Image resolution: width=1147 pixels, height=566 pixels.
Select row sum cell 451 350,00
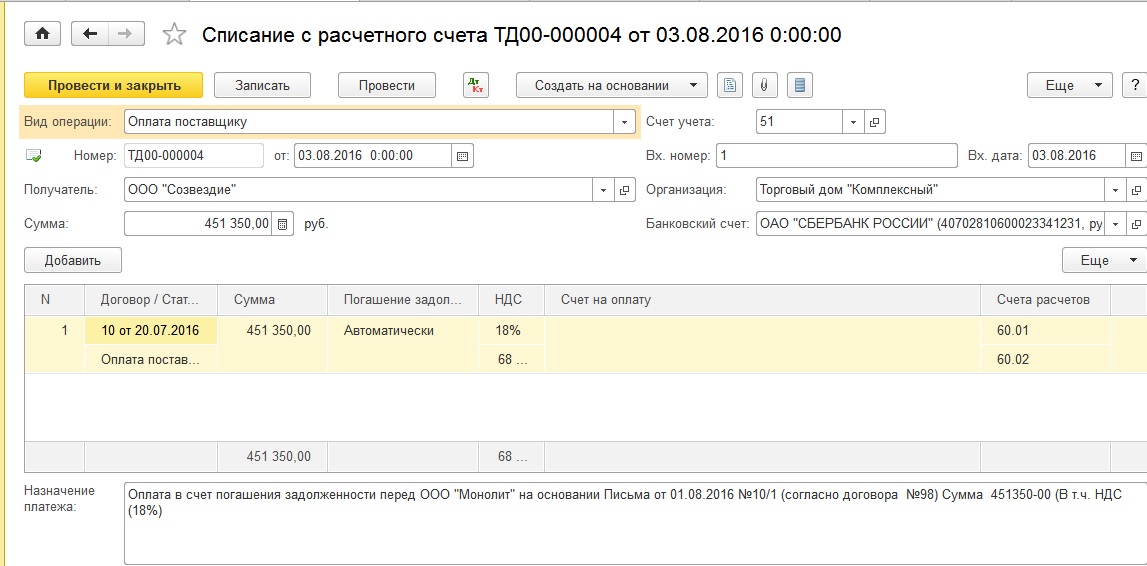tap(272, 331)
